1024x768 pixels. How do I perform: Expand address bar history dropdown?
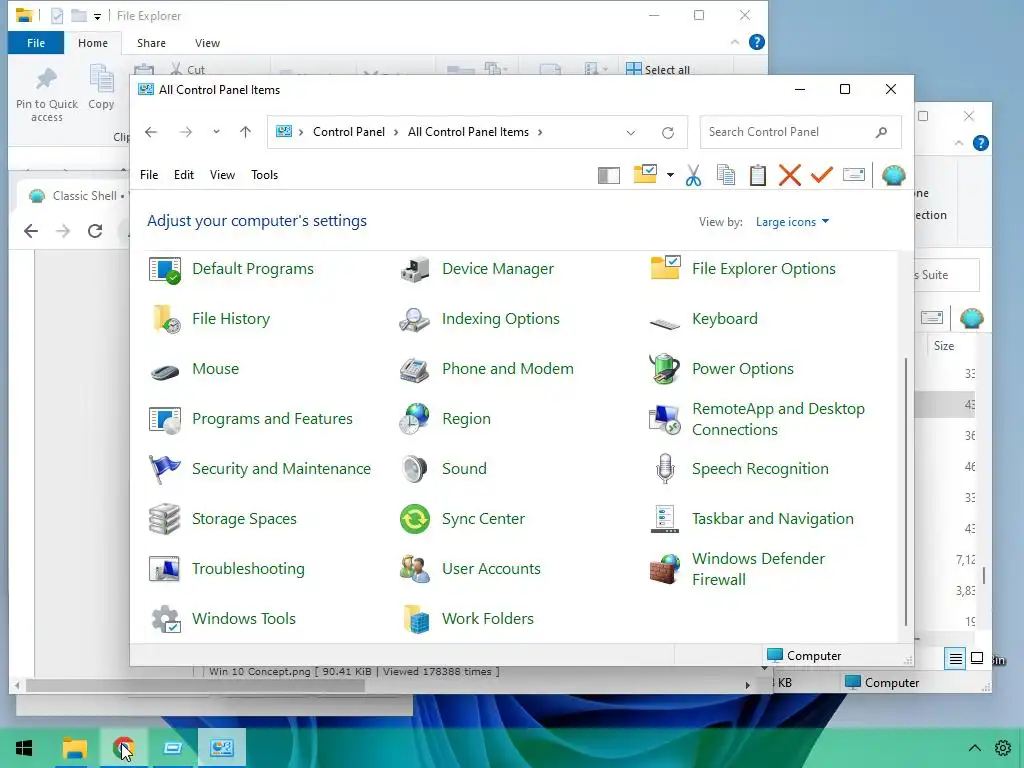[630, 133]
